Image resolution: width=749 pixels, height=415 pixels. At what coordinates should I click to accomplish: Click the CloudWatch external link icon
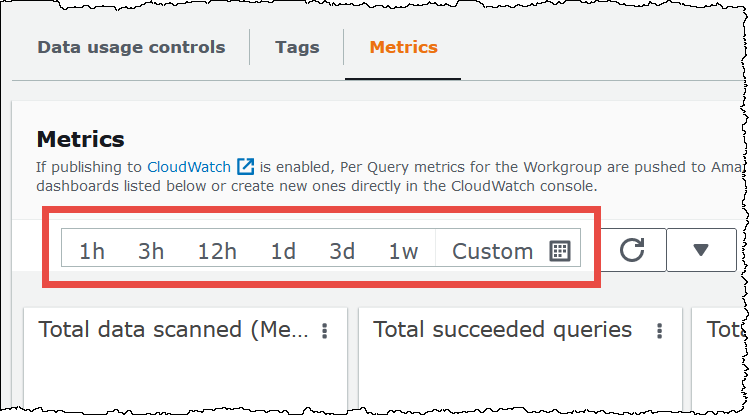pyautogui.click(x=245, y=167)
